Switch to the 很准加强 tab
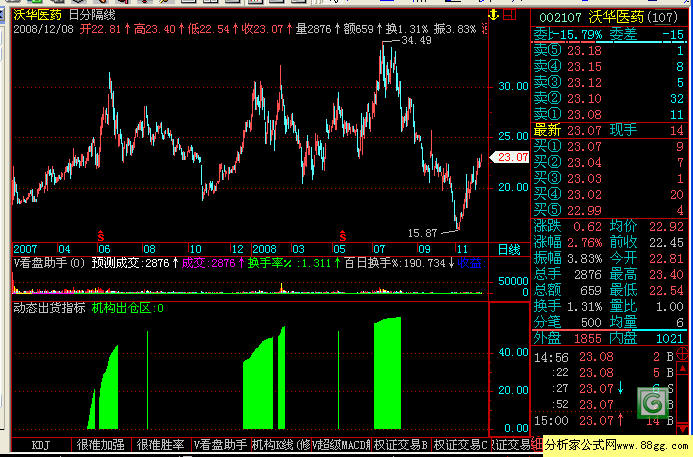 click(101, 445)
